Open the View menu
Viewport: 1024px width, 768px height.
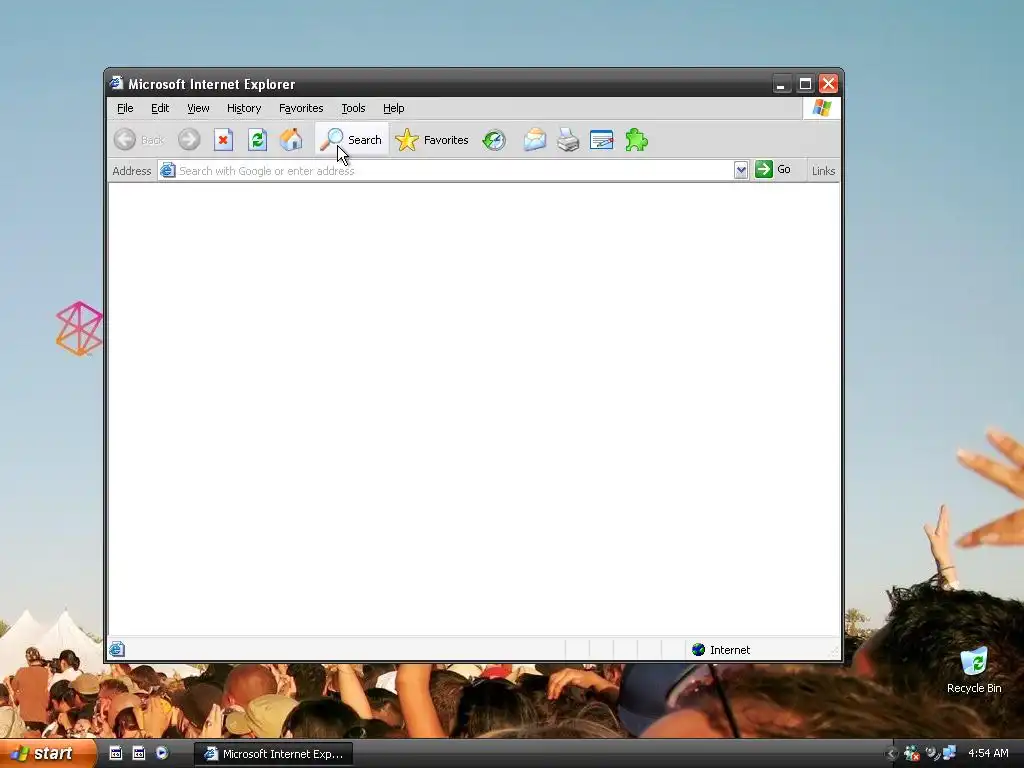[198, 108]
